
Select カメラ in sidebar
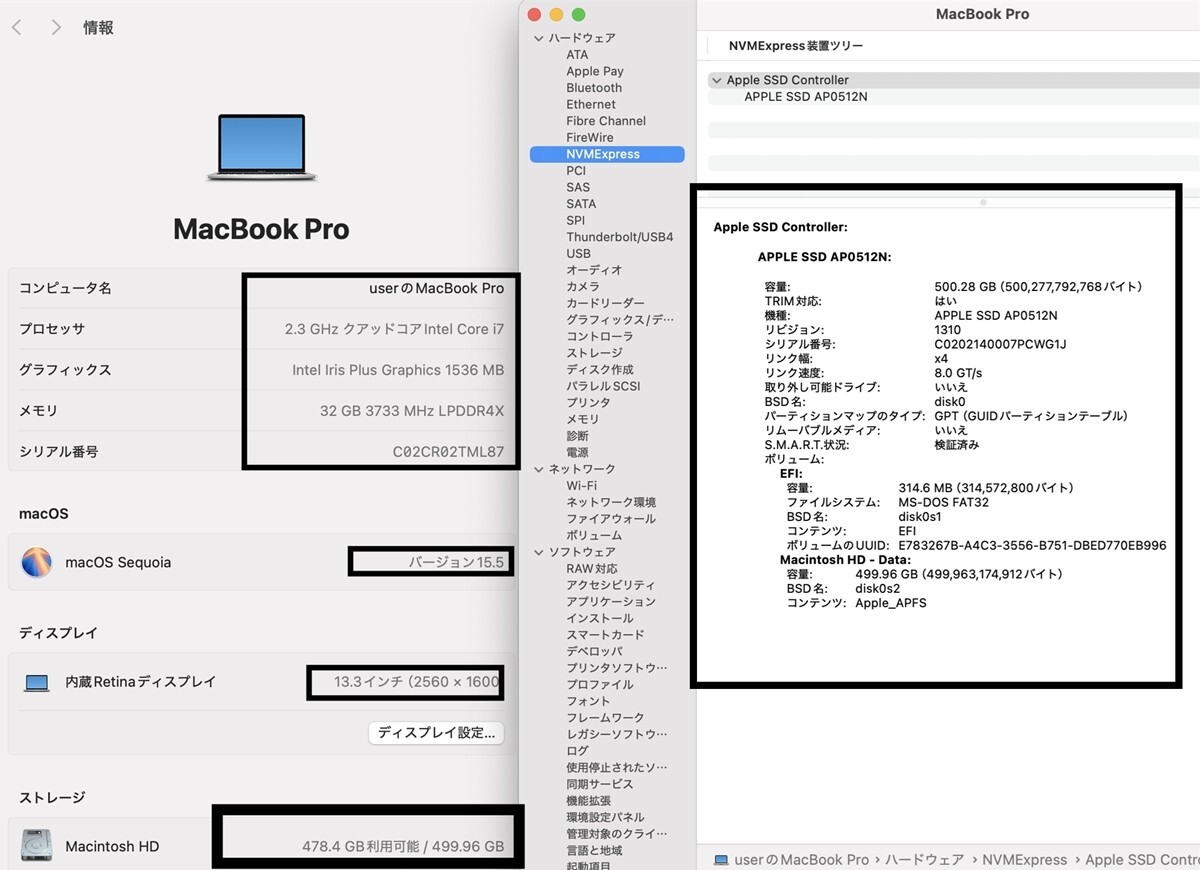(x=583, y=287)
